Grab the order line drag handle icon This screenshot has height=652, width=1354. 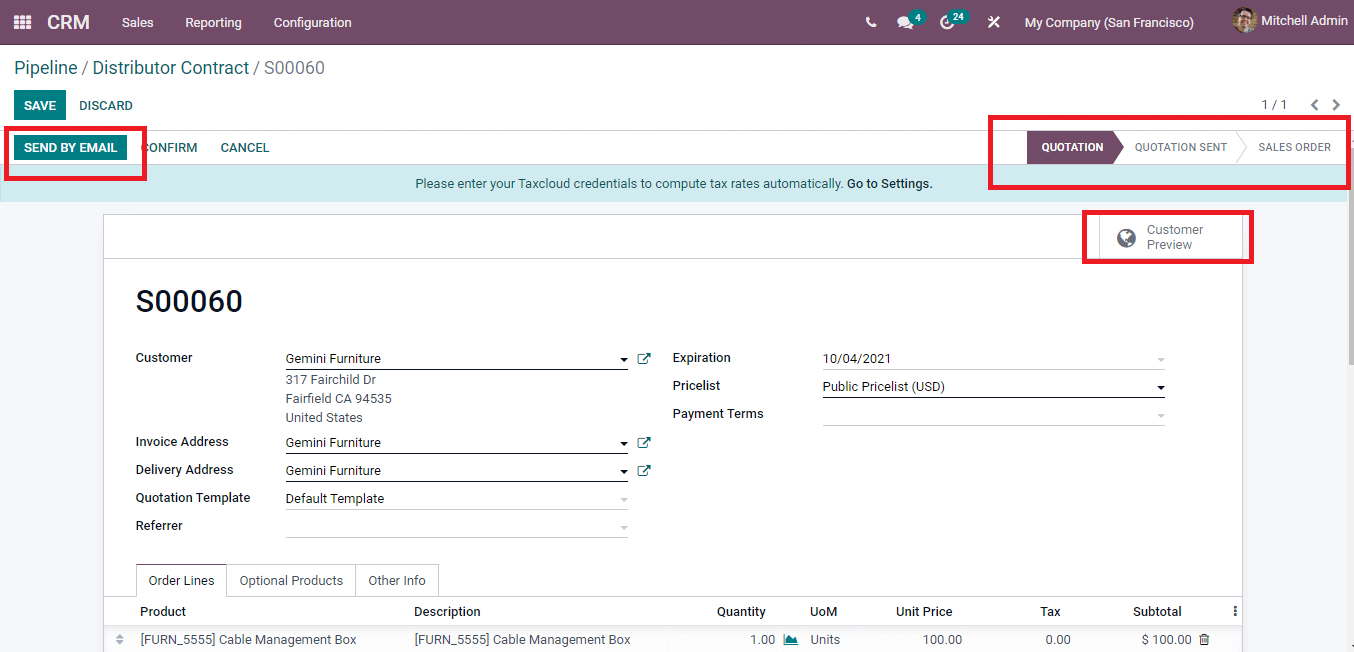coord(120,640)
